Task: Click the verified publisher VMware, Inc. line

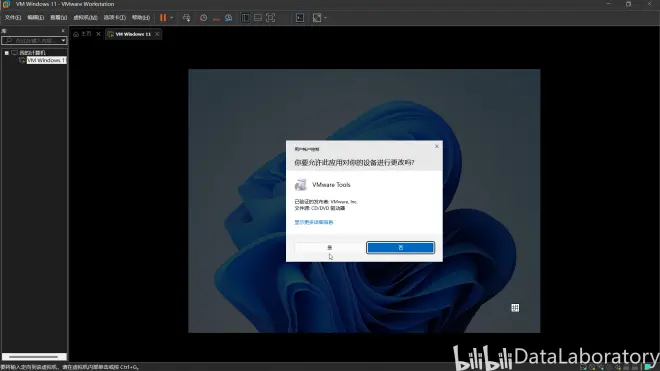Action: coord(326,202)
